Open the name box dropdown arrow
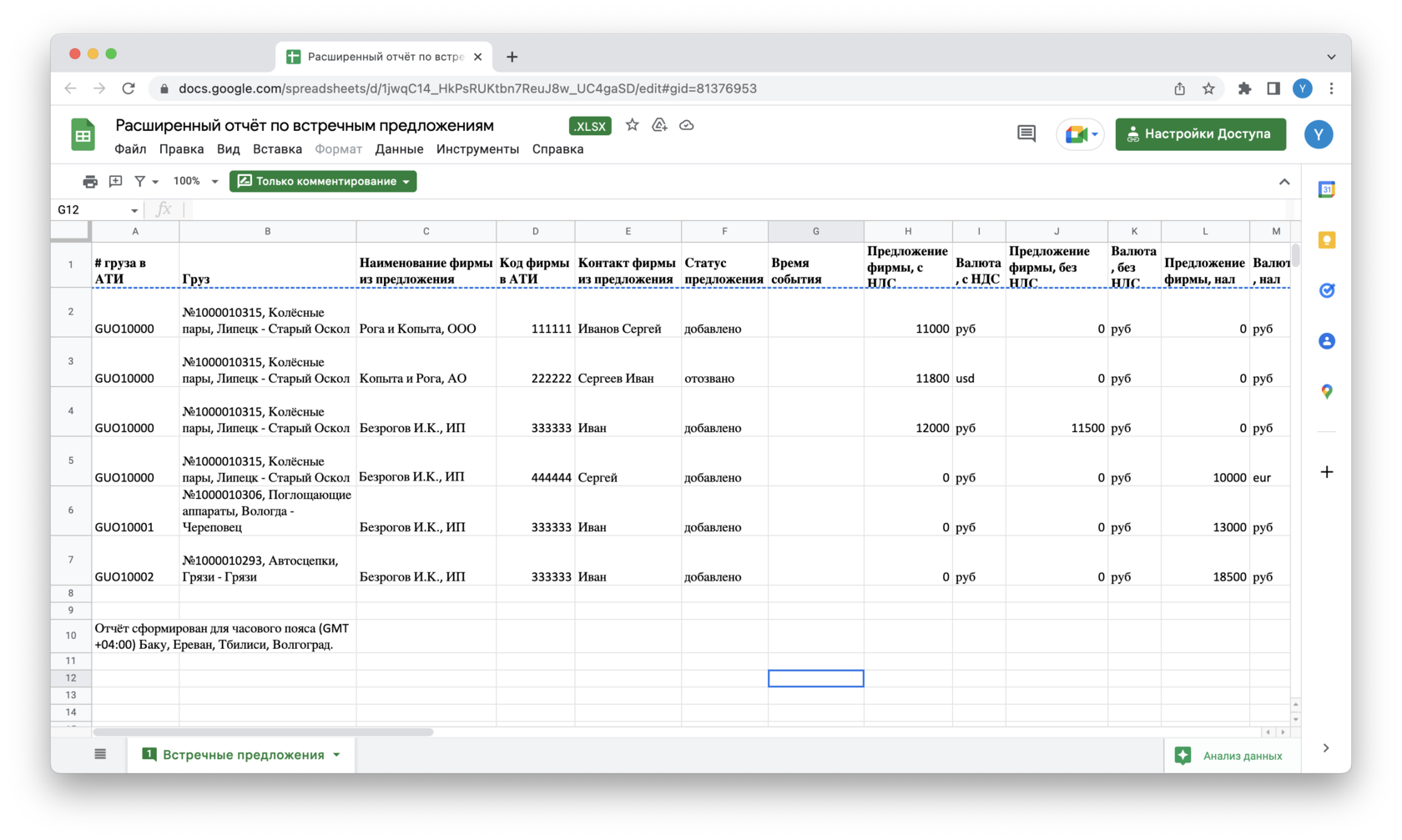 pos(134,210)
